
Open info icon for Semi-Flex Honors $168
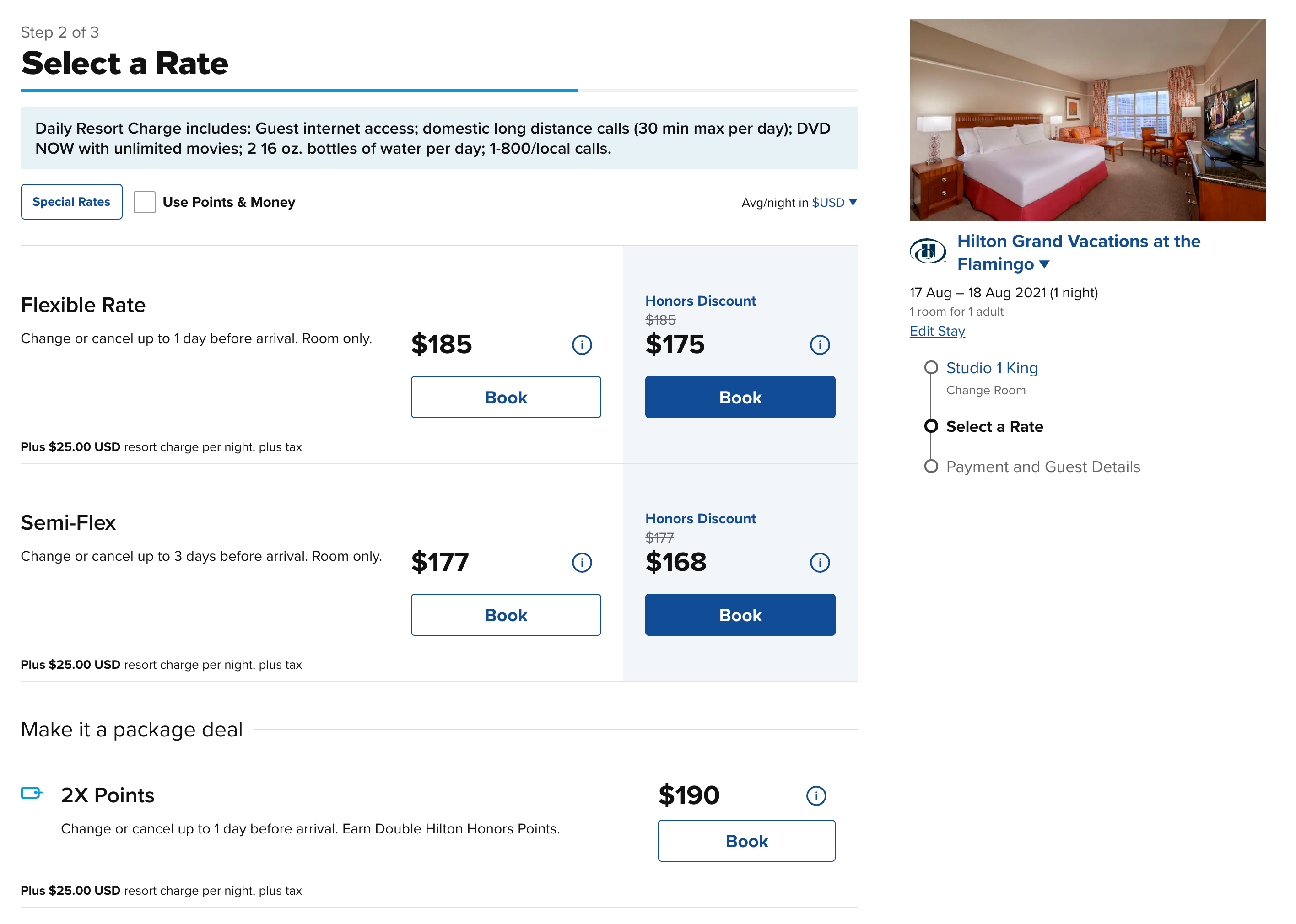pyautogui.click(x=819, y=563)
